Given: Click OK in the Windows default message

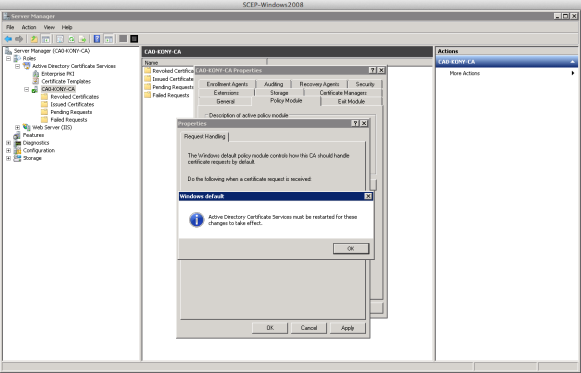Looking at the screenshot, I should [x=351, y=249].
